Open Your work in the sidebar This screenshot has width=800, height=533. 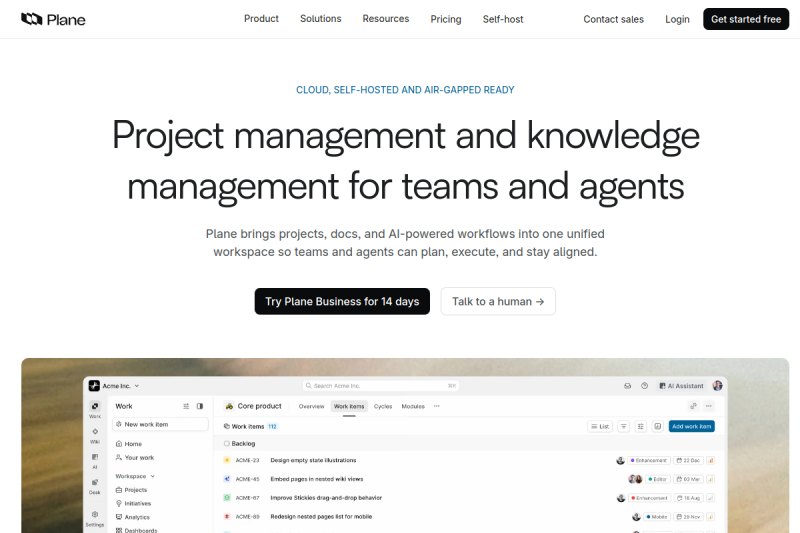click(x=135, y=458)
